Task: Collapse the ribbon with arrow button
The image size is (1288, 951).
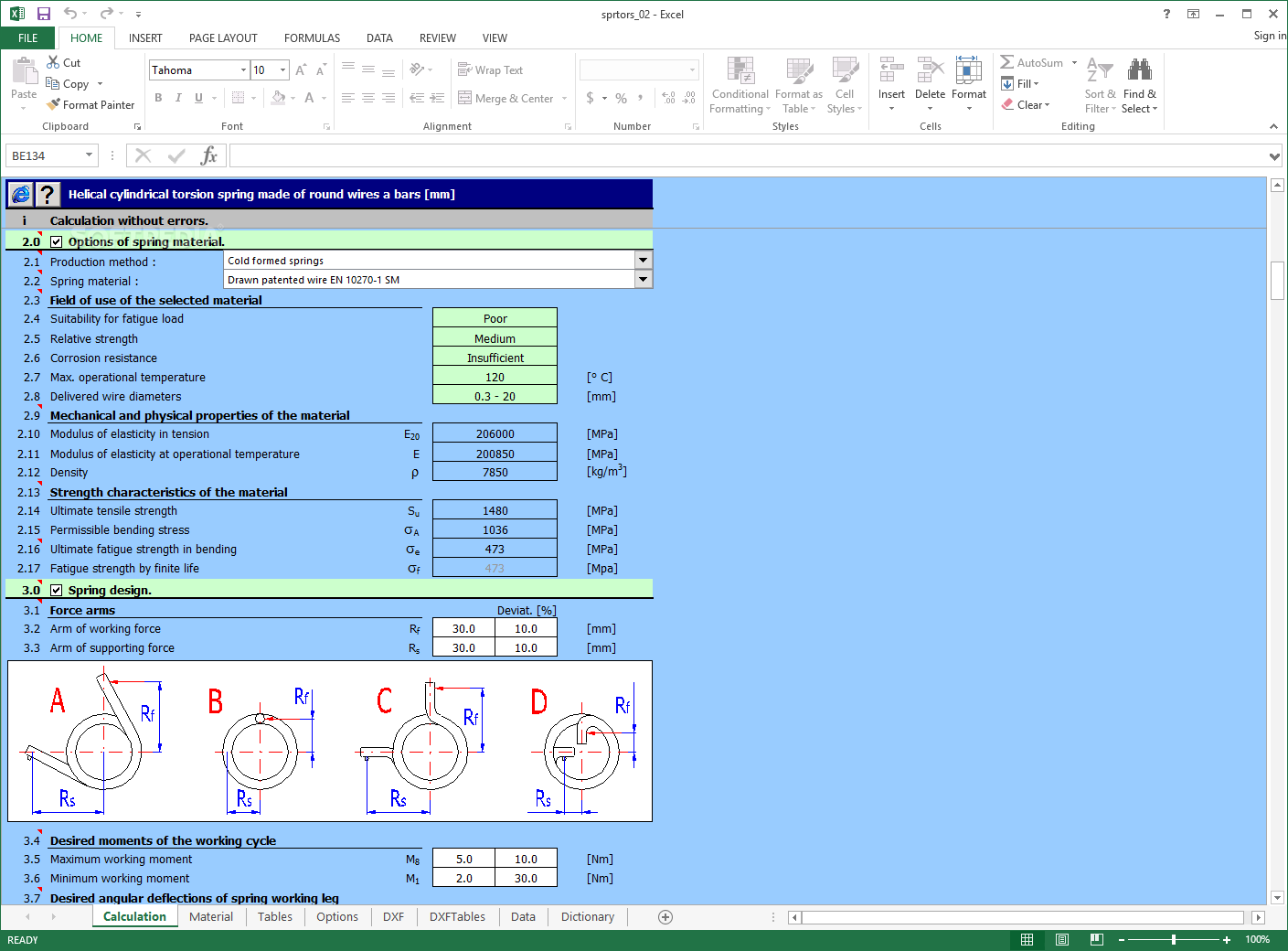Action: click(x=1273, y=126)
